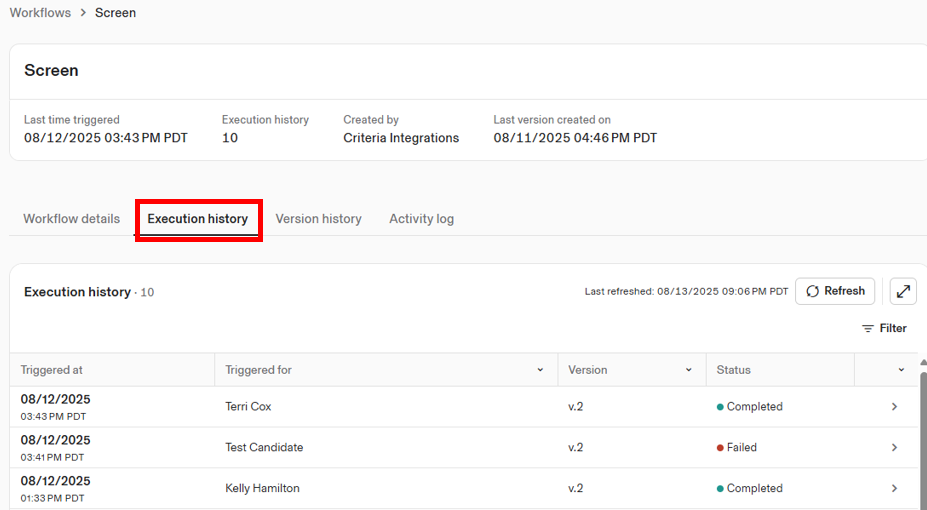Open the Activity log tab
This screenshot has height=510, width=927.
421,219
